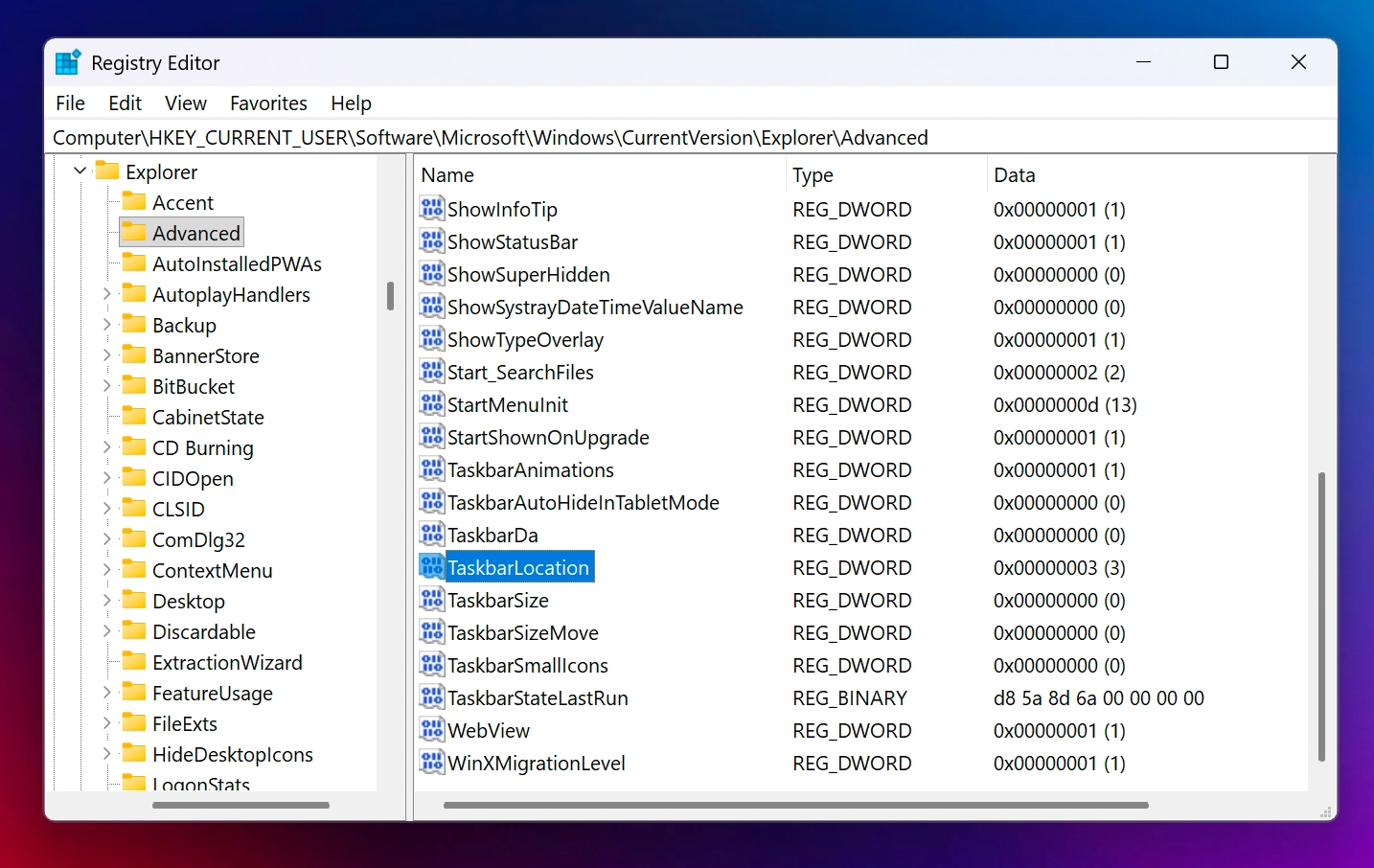Screen dimensions: 1374x868
Task: Select the FileExts key in tree
Action: pos(185,723)
